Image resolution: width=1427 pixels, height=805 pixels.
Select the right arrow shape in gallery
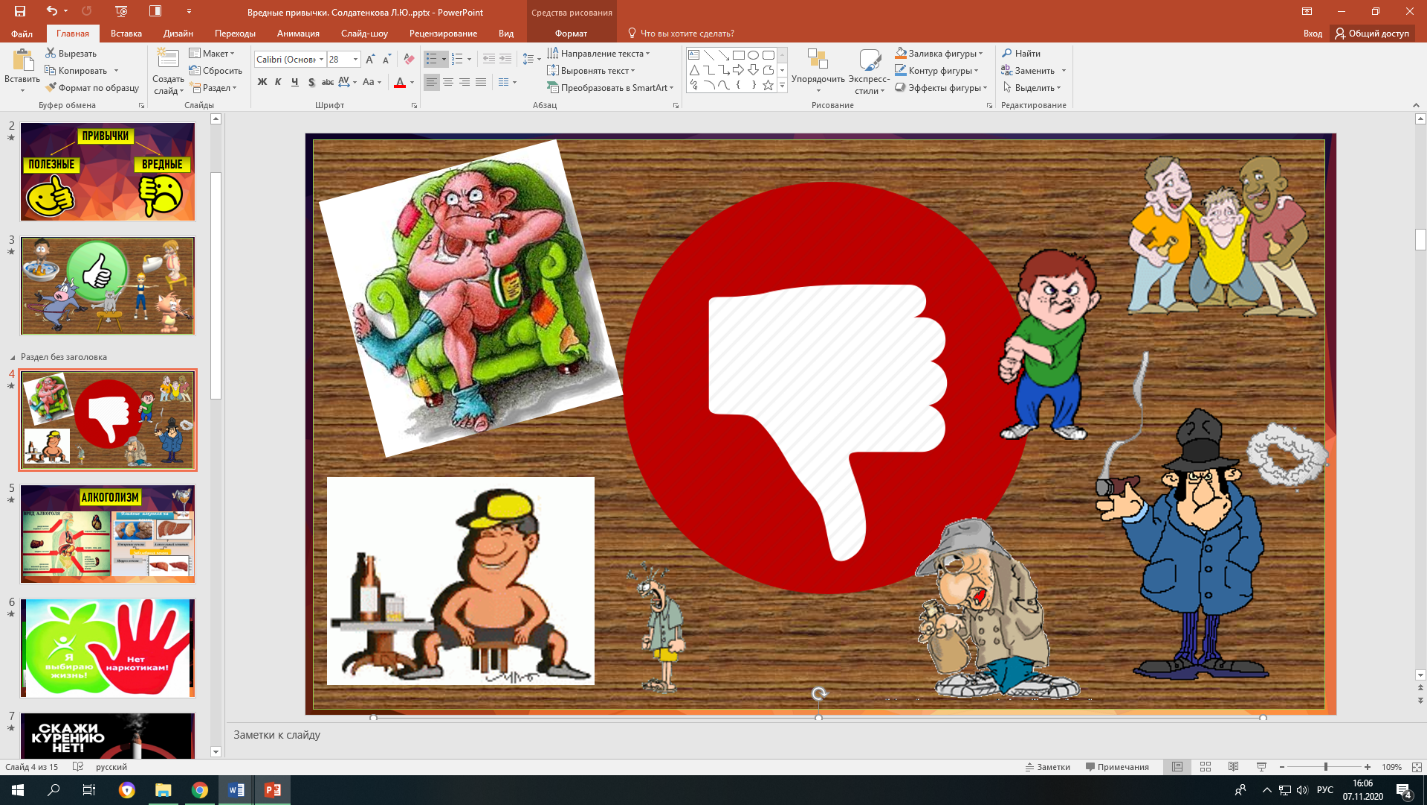(x=738, y=70)
